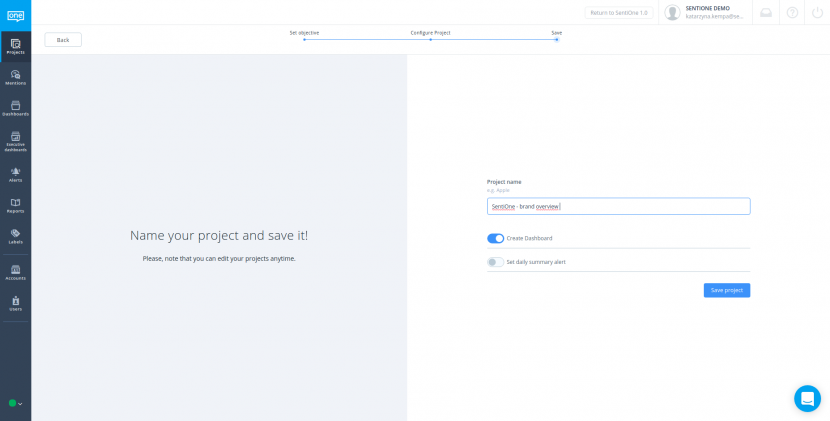Open Projects in the sidebar
The width and height of the screenshot is (830, 421).
tap(15, 46)
